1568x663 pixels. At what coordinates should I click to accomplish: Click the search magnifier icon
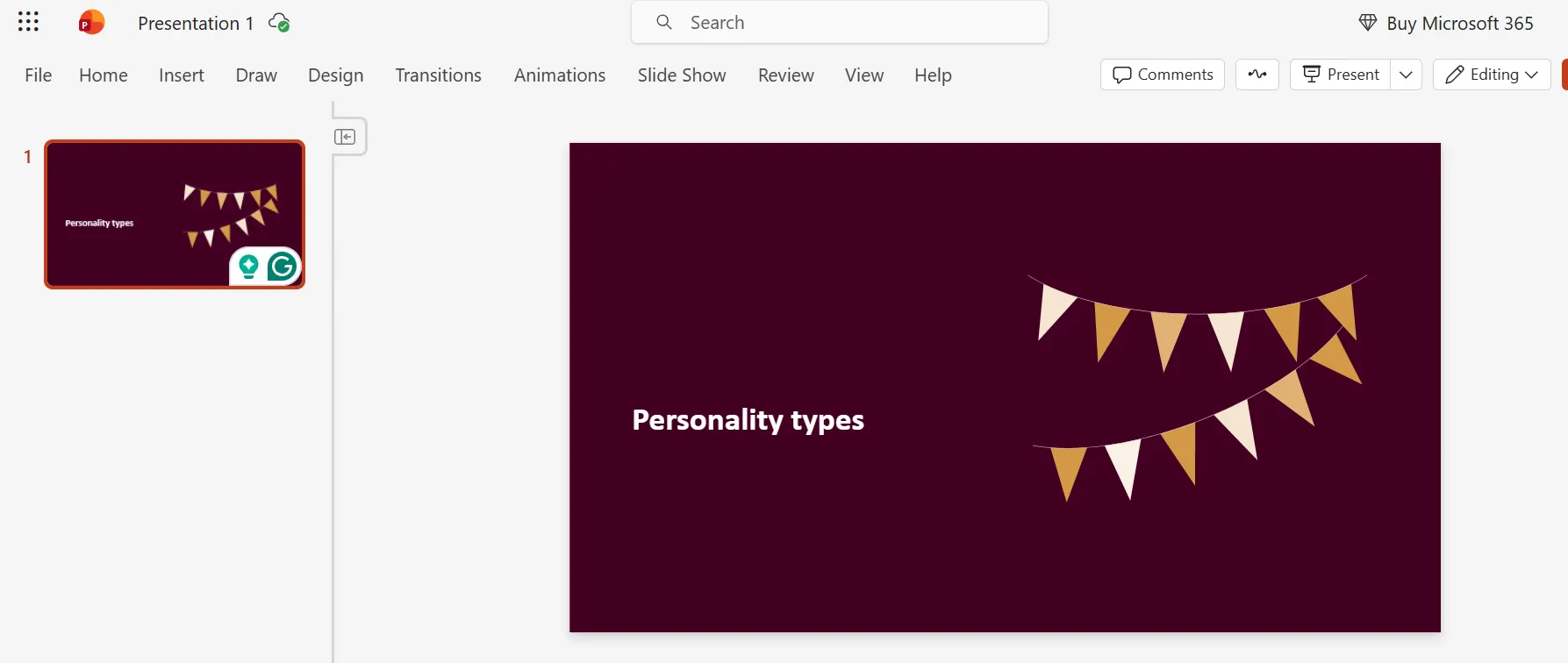[664, 22]
